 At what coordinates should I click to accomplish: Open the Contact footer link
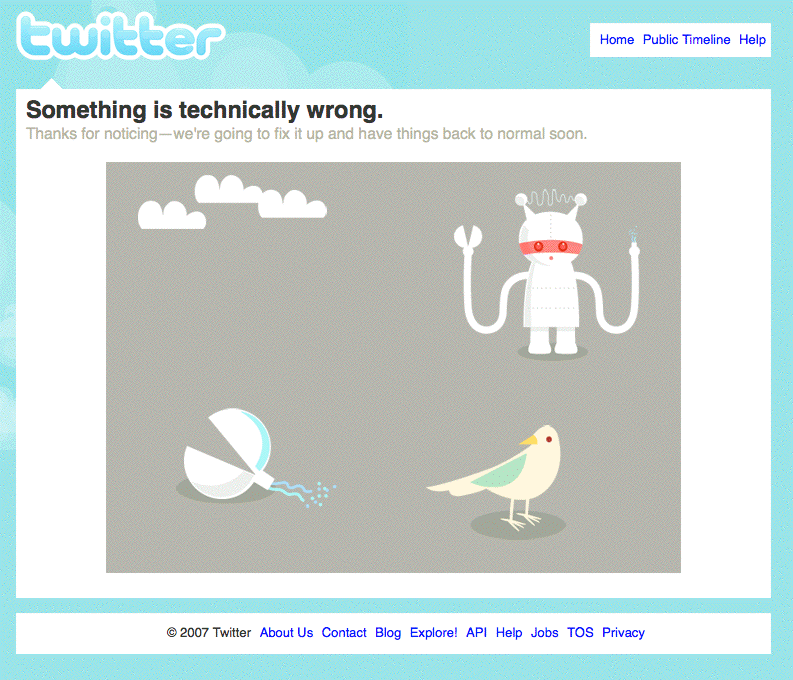344,632
